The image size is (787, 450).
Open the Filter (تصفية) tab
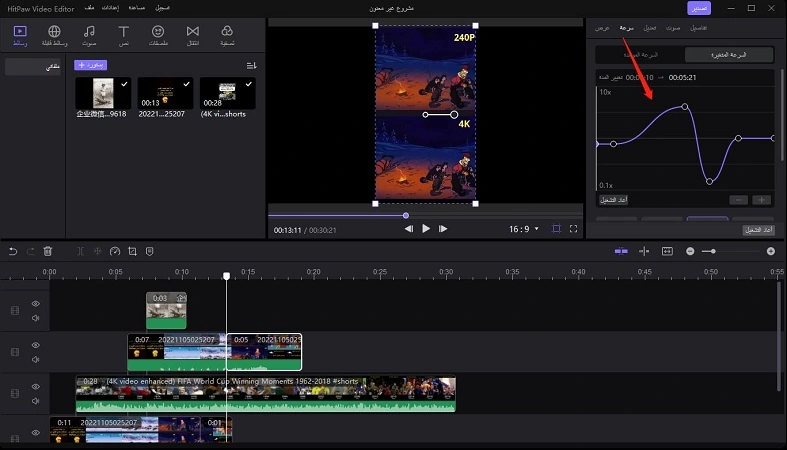[x=227, y=36]
